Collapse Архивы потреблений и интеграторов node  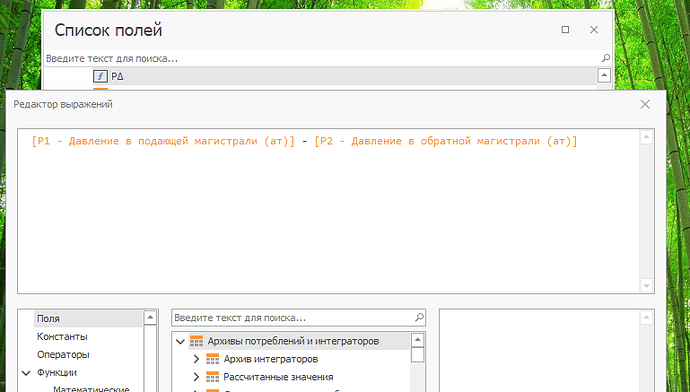click(180, 341)
